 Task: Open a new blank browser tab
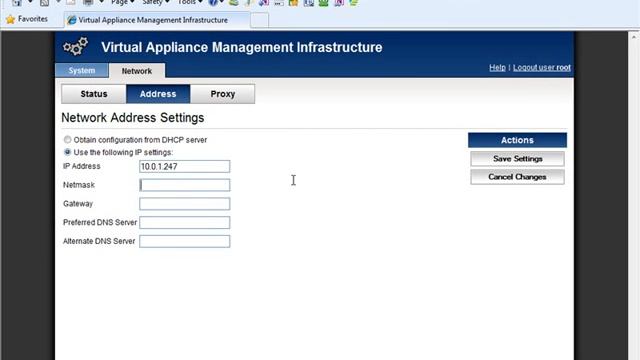click(x=259, y=20)
